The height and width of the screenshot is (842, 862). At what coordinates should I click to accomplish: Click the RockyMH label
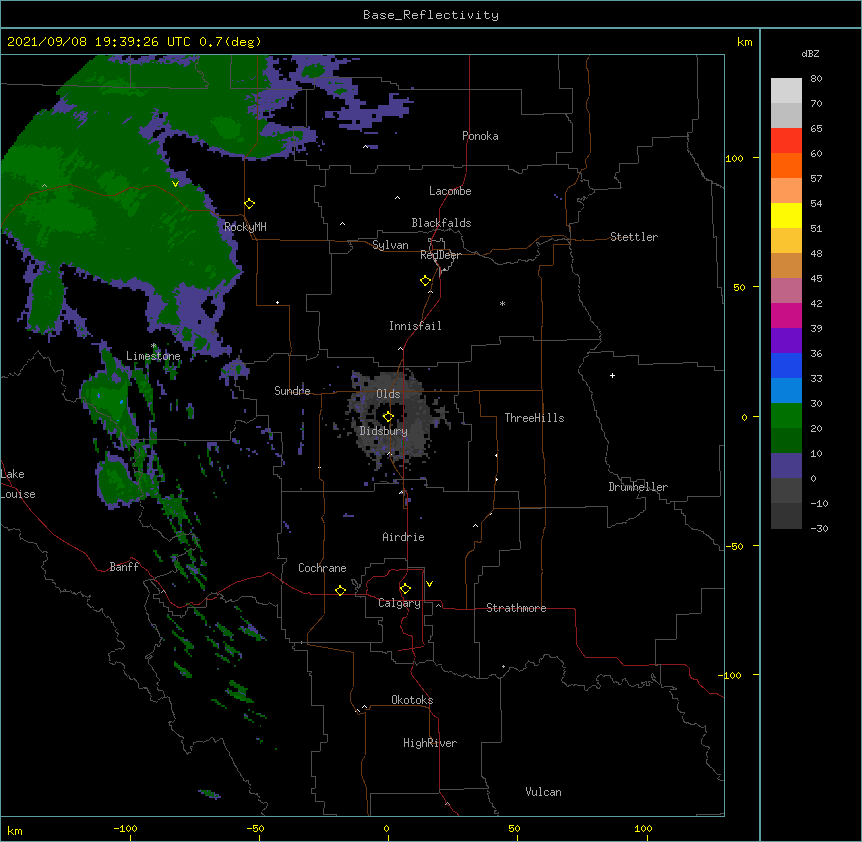tap(245, 227)
